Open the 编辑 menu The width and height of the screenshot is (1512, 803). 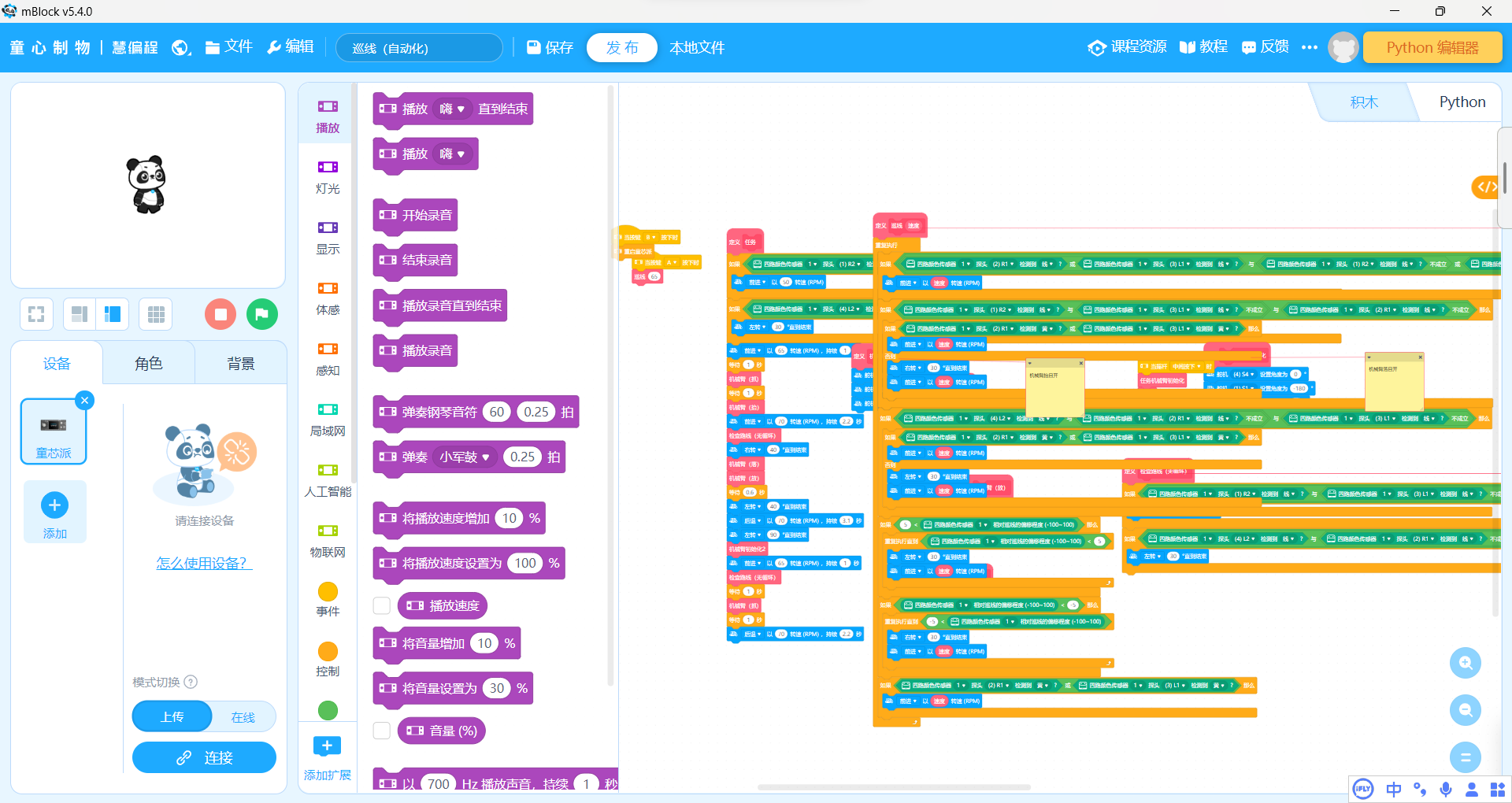pyautogui.click(x=291, y=47)
